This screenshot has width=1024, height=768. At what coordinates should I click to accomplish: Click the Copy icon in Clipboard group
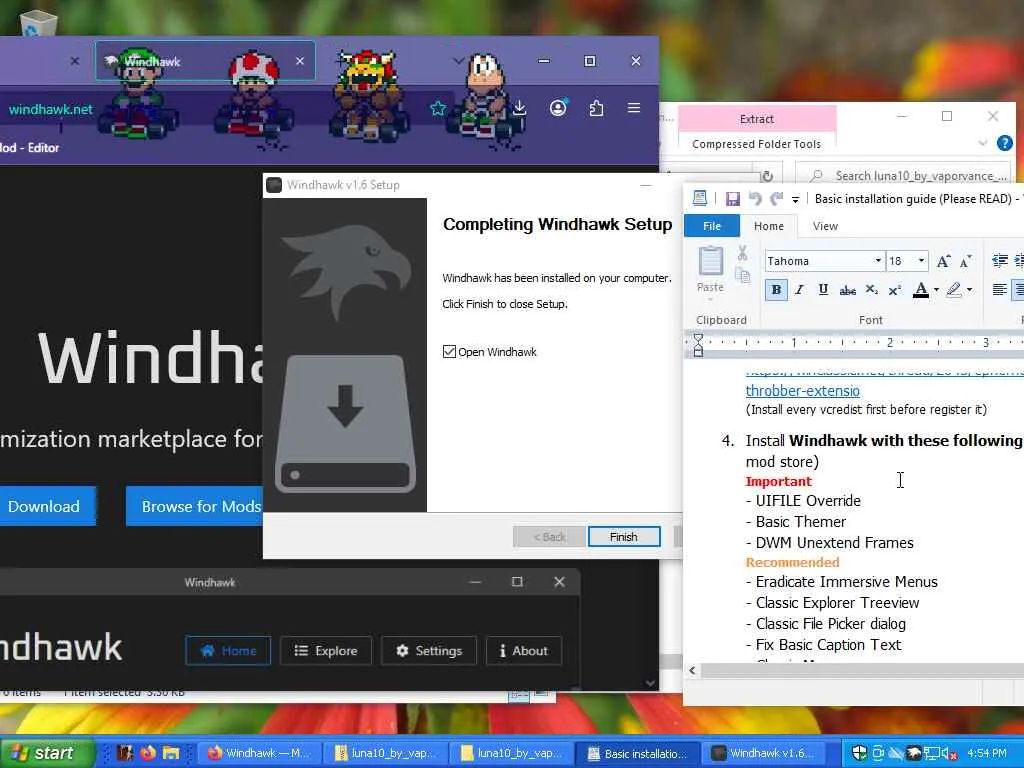tap(743, 276)
